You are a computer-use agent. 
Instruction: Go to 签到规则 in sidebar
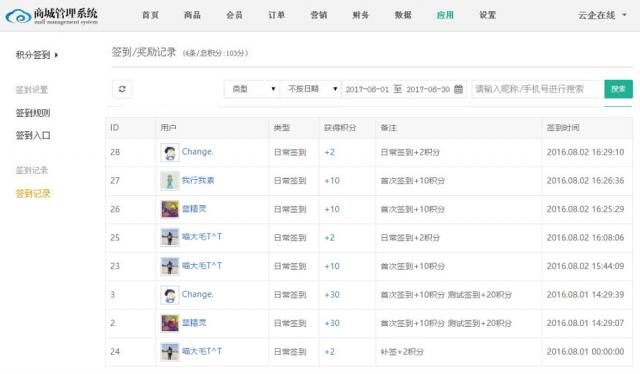coord(33,113)
